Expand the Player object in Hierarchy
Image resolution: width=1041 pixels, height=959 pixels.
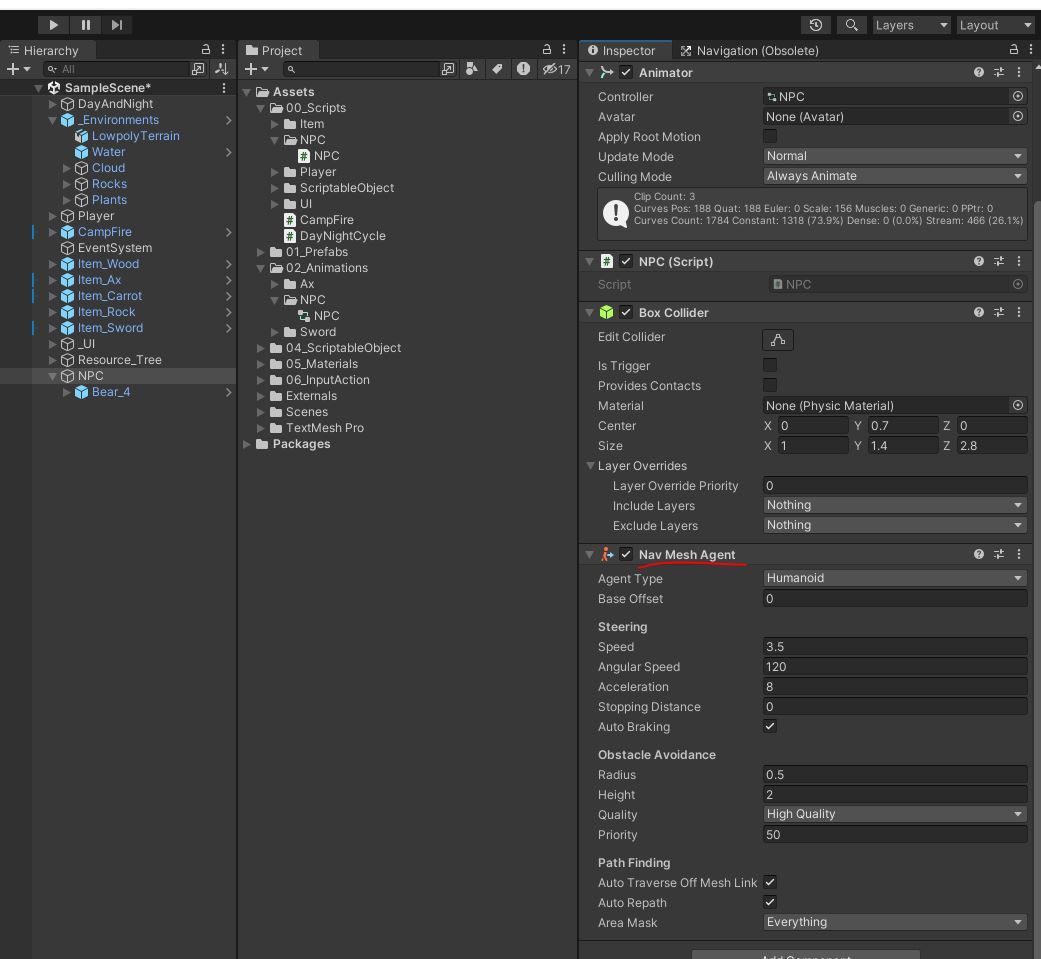53,216
